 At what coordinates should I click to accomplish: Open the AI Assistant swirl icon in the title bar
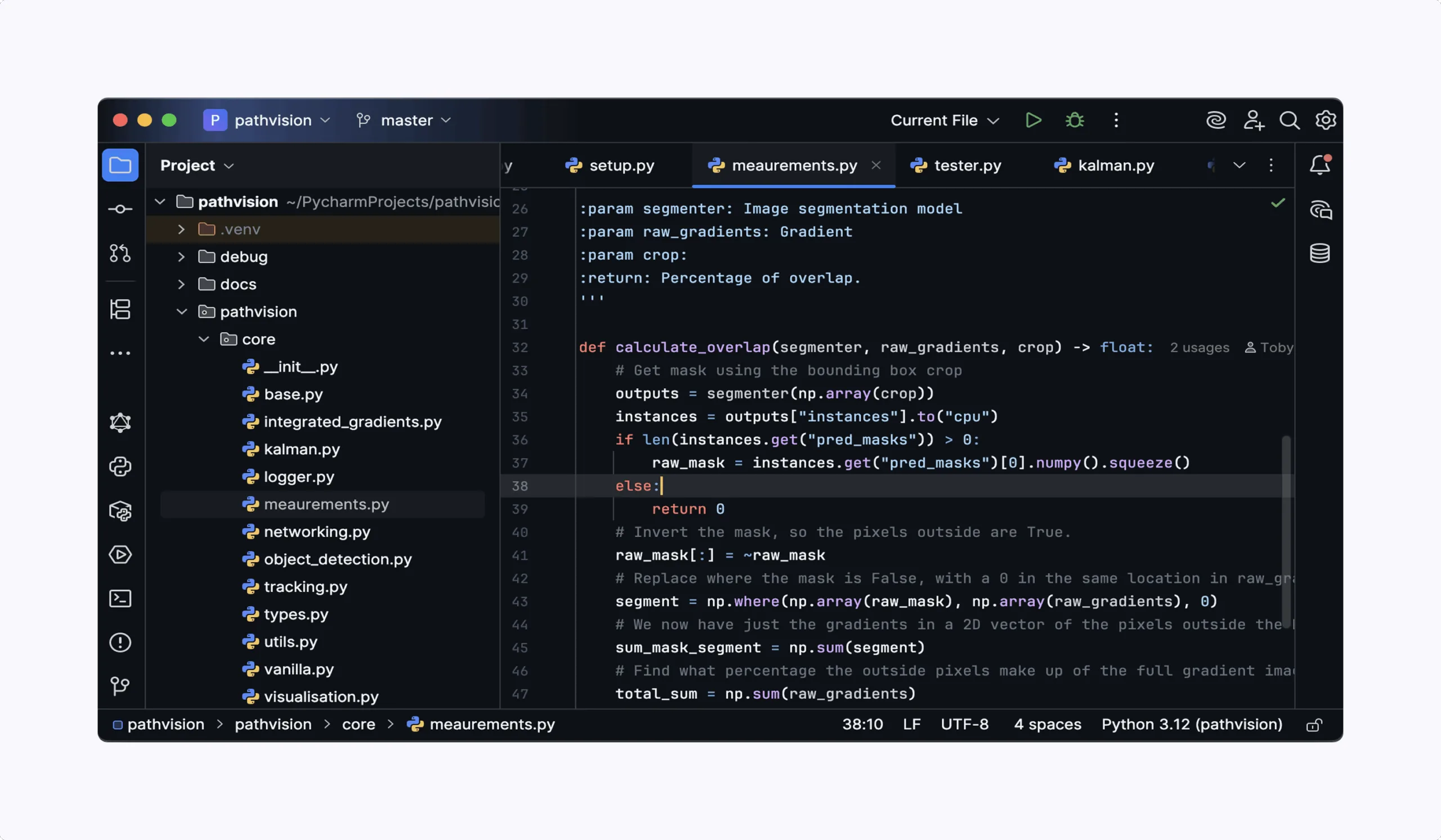(x=1216, y=120)
